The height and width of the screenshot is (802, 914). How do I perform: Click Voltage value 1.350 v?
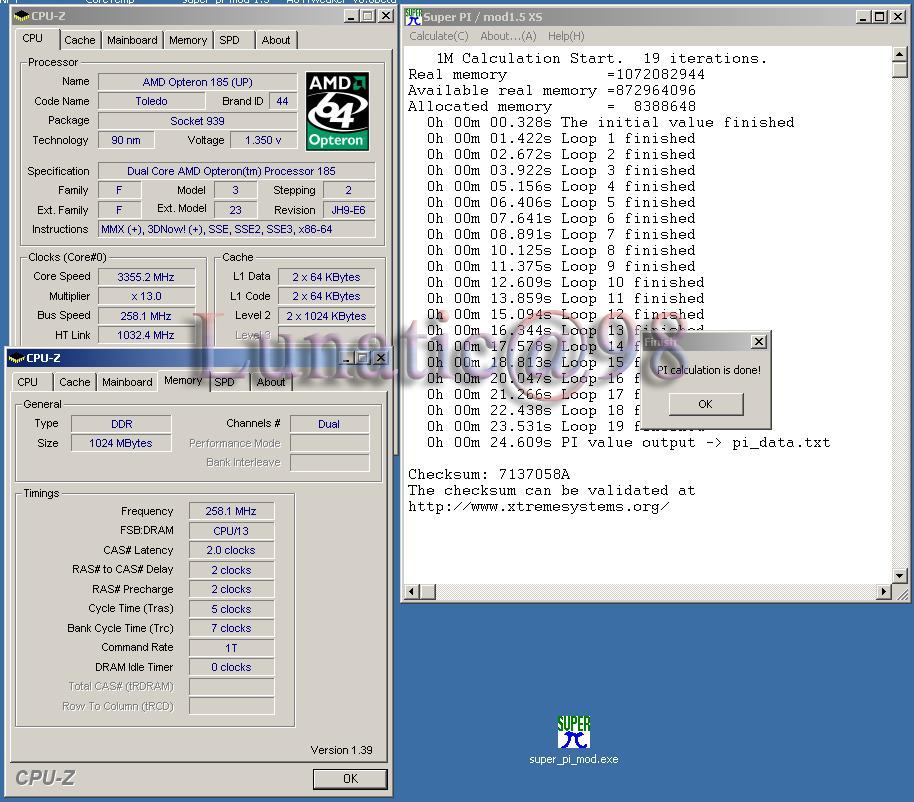[x=263, y=140]
